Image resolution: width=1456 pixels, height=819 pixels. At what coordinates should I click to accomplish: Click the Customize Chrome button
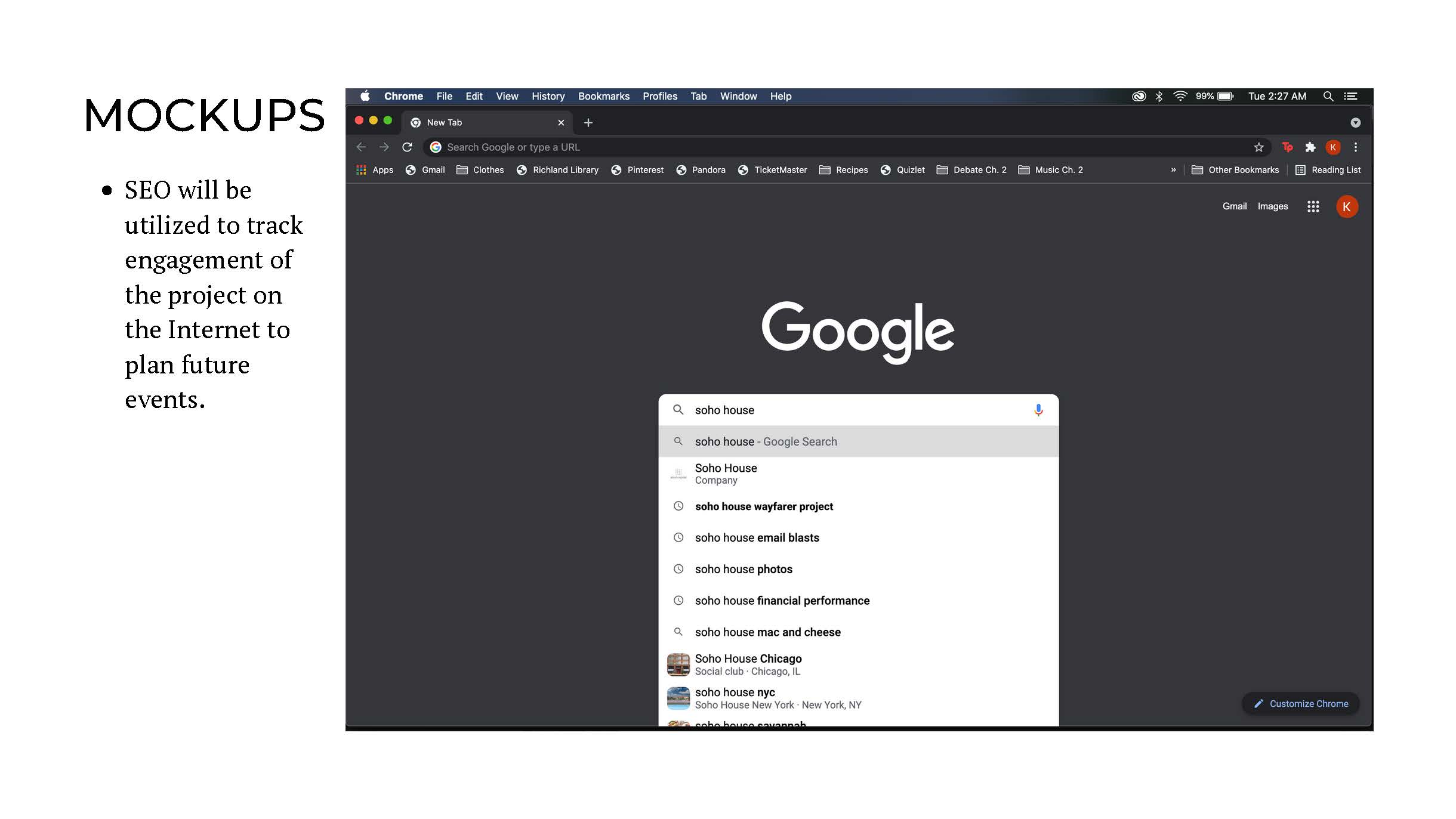tap(1300, 704)
